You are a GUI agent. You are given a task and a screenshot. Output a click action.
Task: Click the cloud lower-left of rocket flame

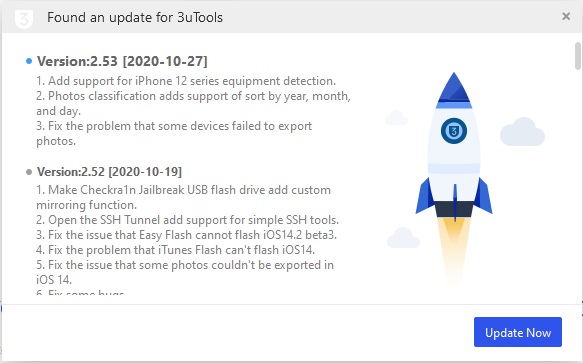[x=403, y=238]
